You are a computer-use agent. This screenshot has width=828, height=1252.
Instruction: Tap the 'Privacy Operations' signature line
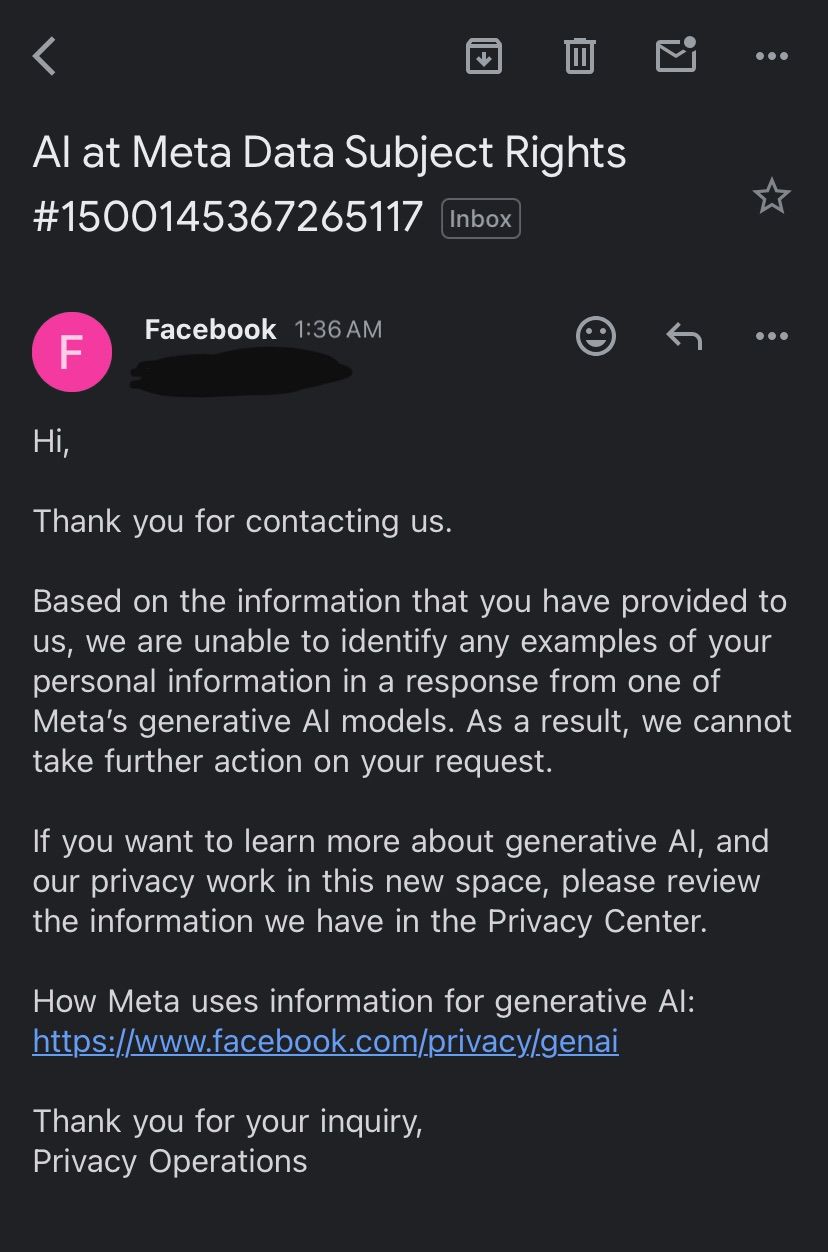[170, 1161]
